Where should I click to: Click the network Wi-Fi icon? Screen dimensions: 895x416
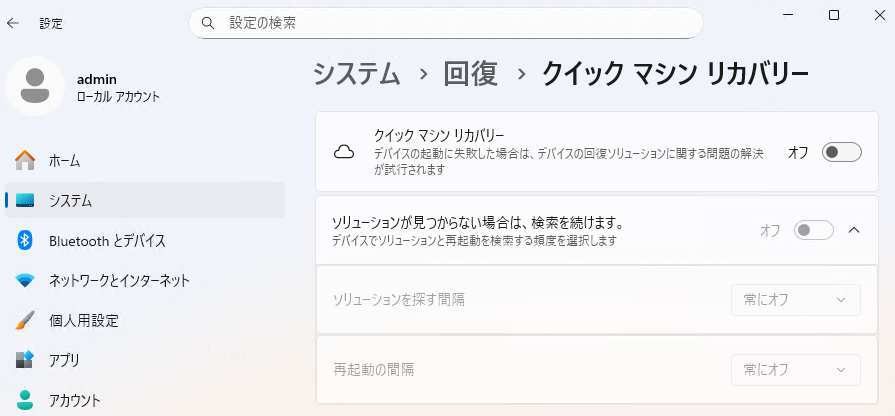click(25, 280)
